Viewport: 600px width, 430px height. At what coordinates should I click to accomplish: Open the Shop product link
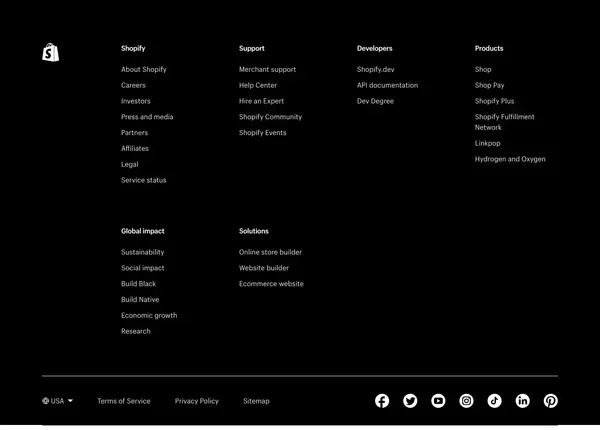pyautogui.click(x=483, y=69)
